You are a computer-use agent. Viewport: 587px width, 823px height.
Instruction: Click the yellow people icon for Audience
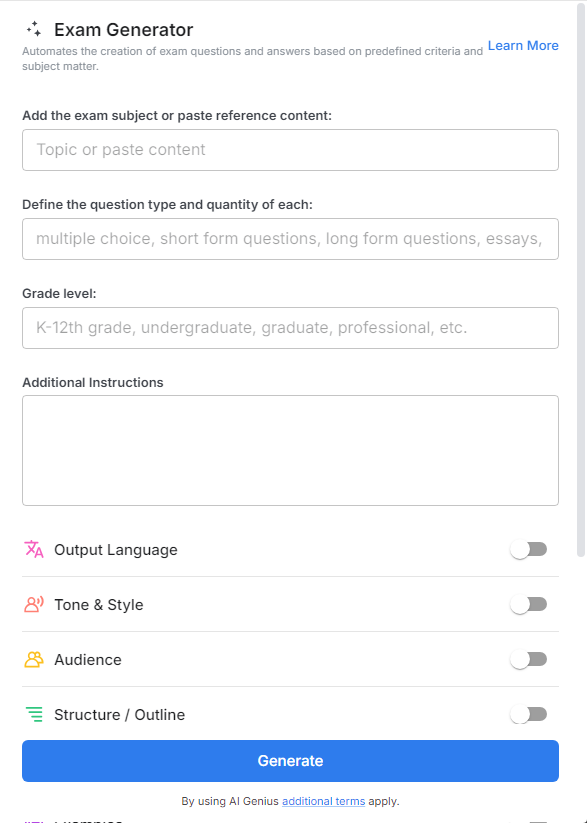pyautogui.click(x=33, y=659)
